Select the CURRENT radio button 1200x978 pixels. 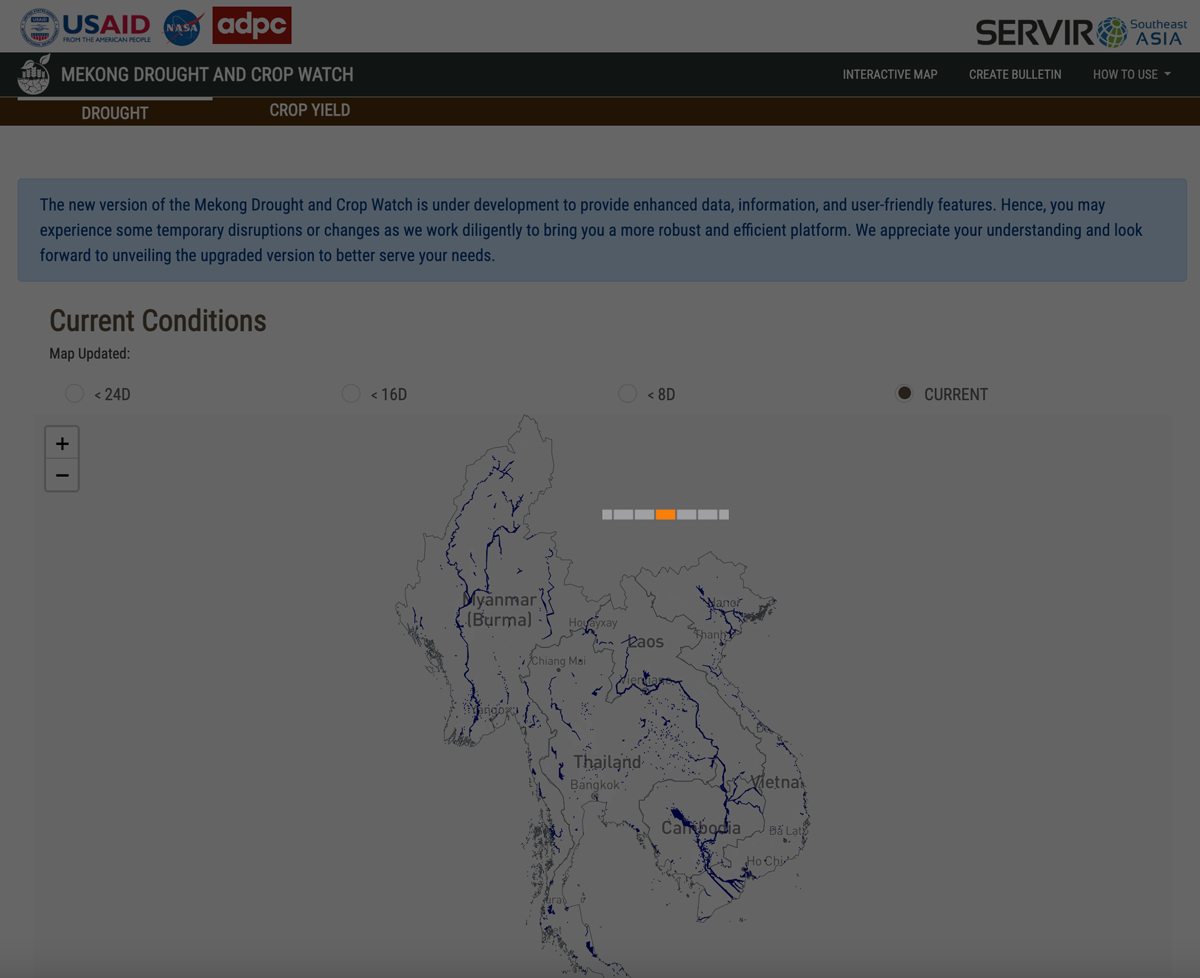tap(904, 393)
